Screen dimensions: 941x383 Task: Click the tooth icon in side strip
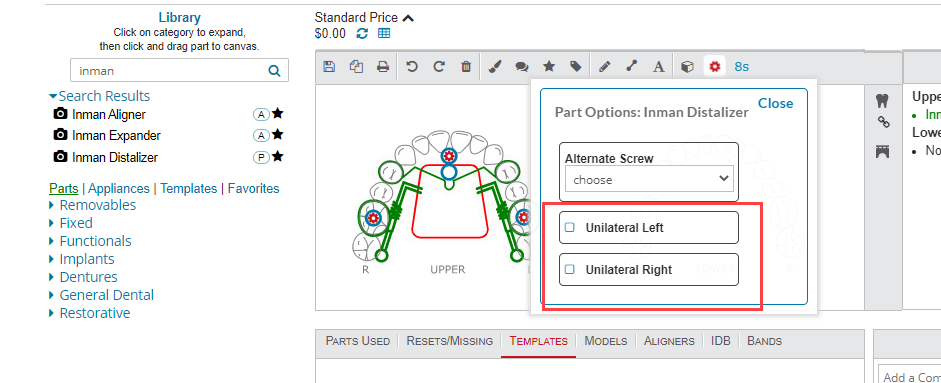882,101
